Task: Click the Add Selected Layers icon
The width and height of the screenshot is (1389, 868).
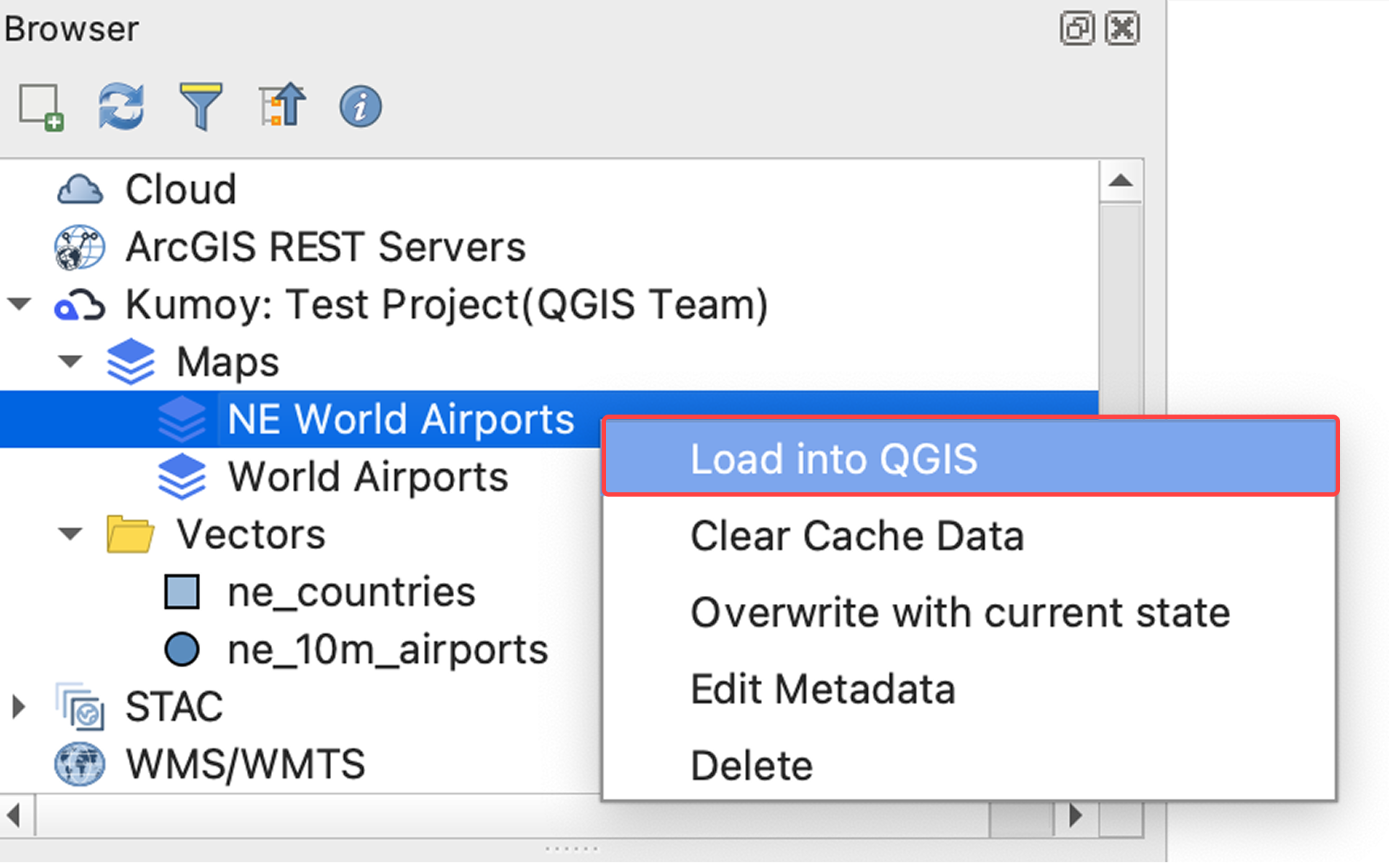Action: pos(40,107)
